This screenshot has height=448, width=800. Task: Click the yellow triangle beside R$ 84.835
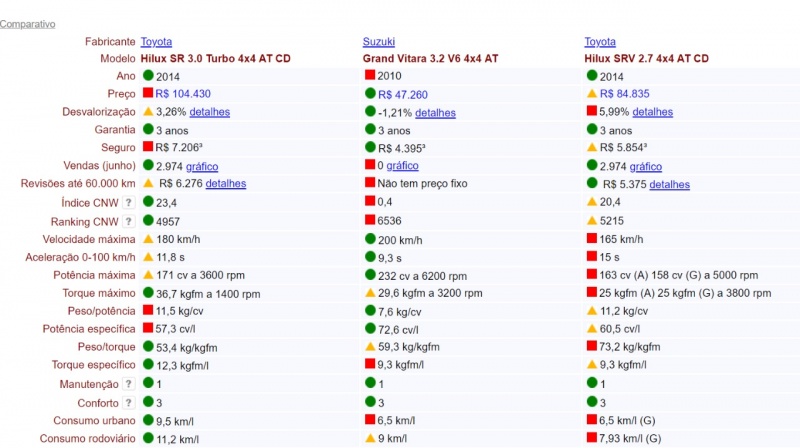(x=592, y=93)
